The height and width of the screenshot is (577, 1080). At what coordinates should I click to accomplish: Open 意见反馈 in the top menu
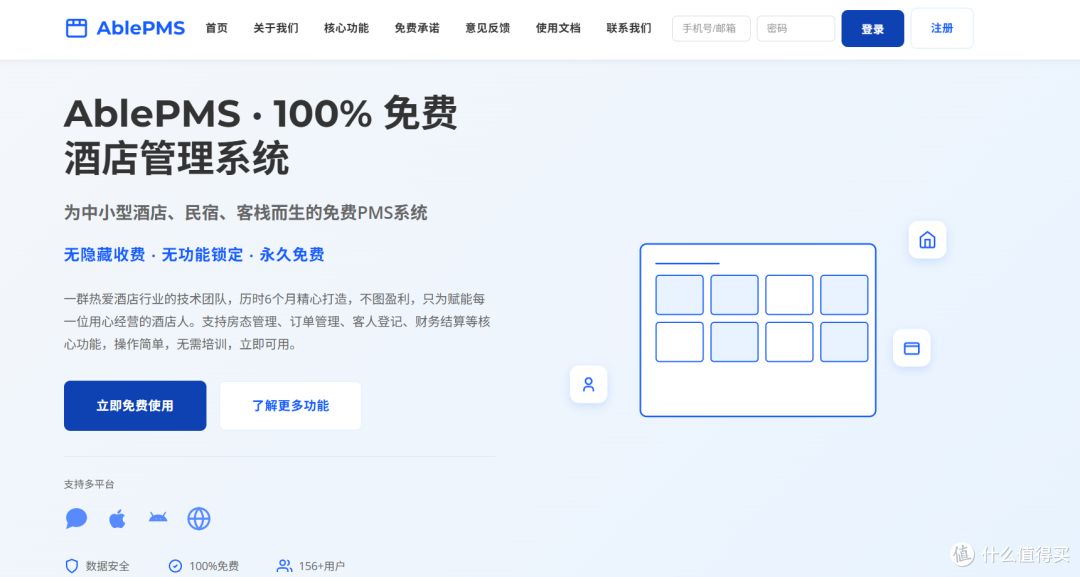click(488, 28)
